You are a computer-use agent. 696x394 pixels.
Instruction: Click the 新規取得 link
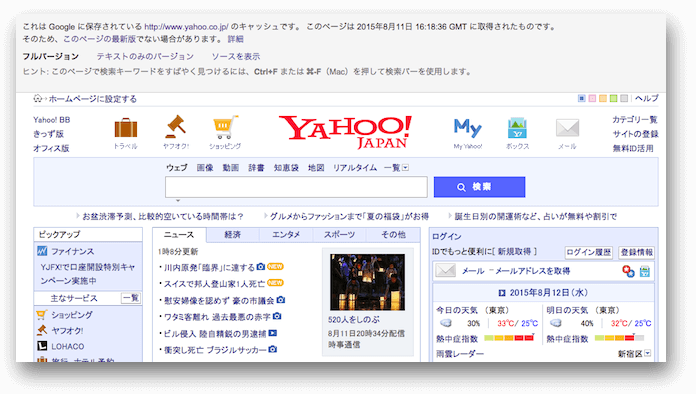(x=514, y=252)
